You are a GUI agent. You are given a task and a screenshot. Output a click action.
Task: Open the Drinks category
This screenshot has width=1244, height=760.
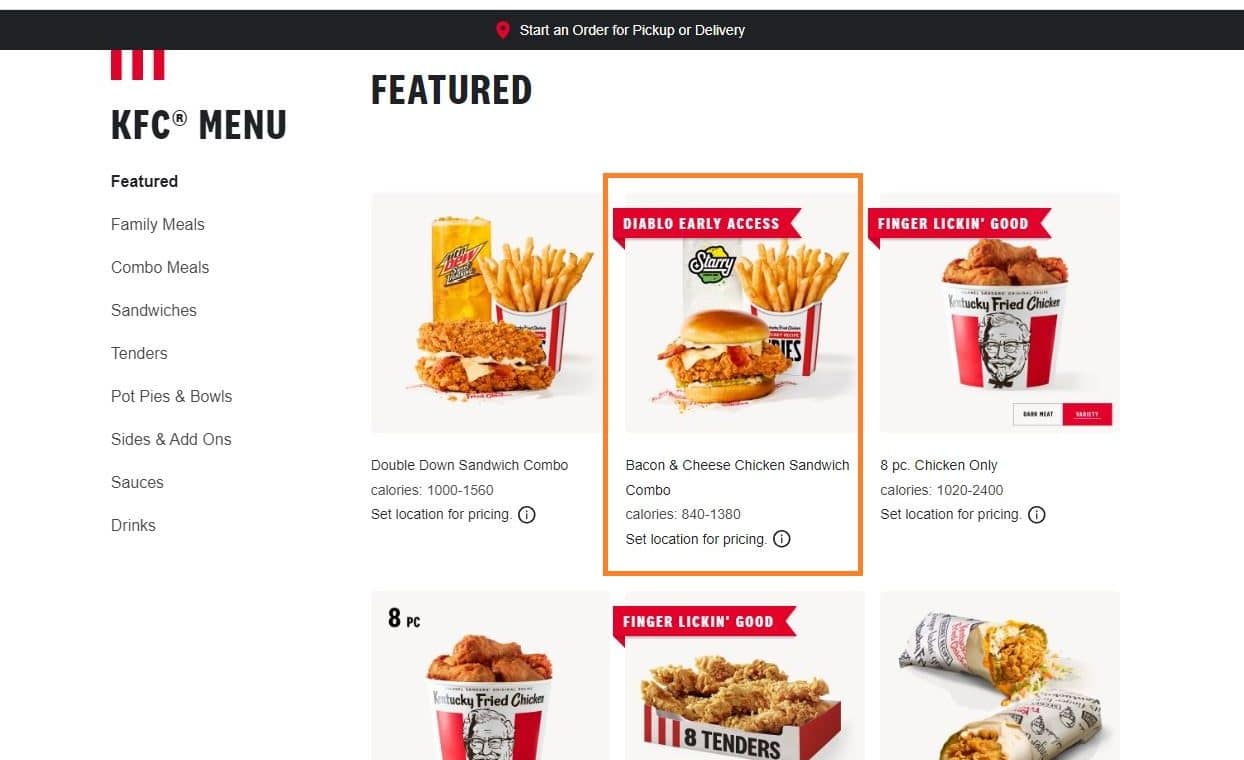point(133,525)
